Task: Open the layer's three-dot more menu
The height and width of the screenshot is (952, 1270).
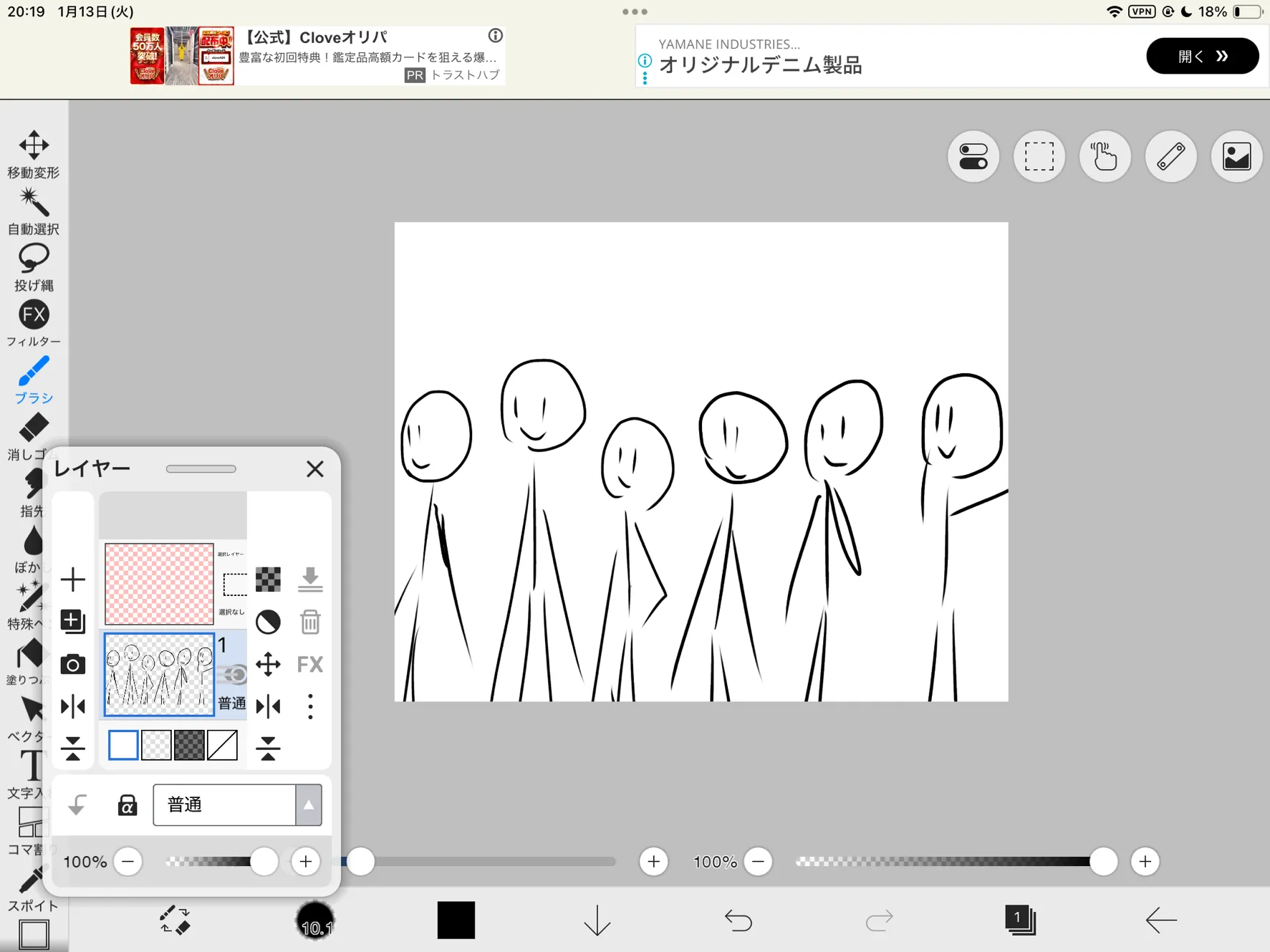Action: (310, 706)
